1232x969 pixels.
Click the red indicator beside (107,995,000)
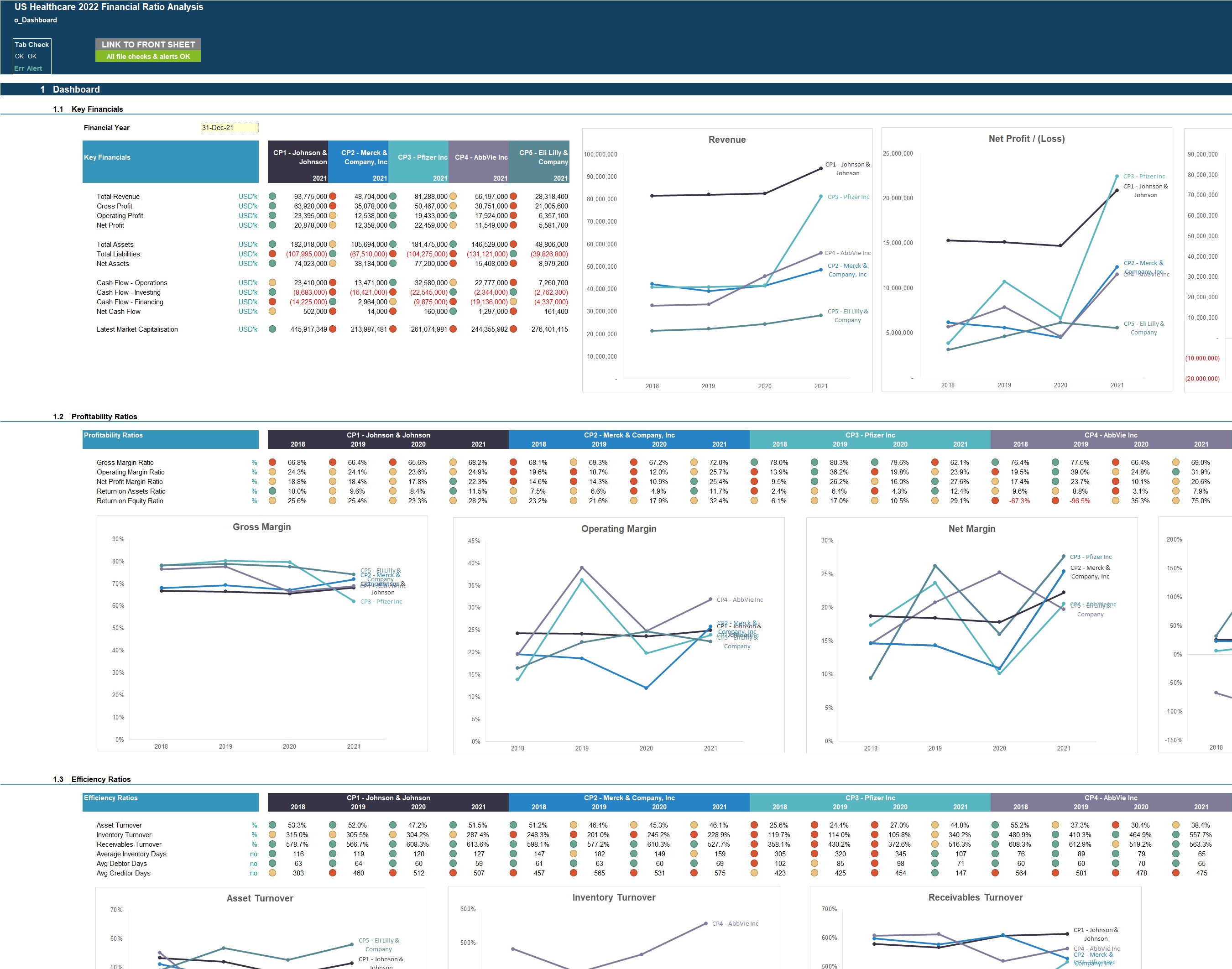pyautogui.click(x=272, y=254)
